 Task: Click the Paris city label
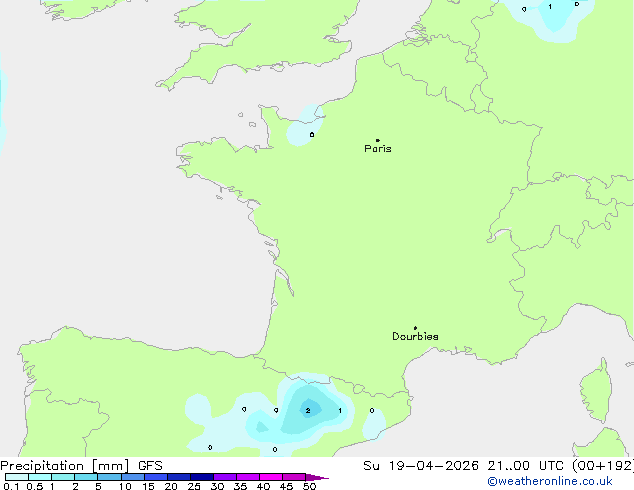[x=378, y=149]
